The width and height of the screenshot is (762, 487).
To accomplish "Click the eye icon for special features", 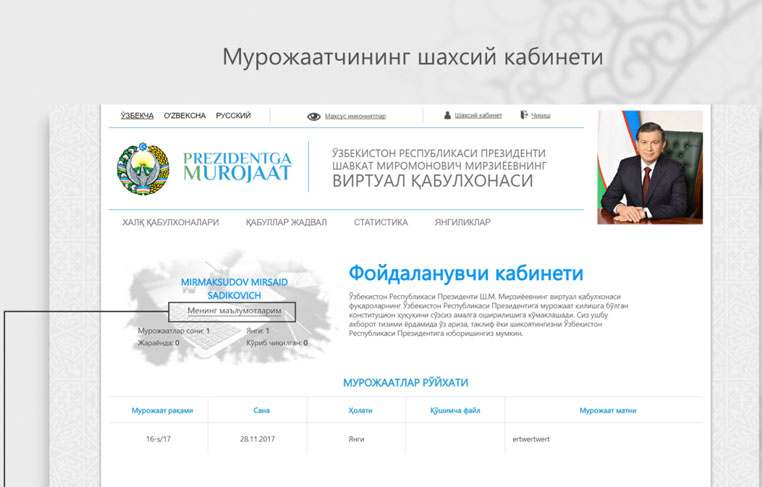I will (314, 116).
